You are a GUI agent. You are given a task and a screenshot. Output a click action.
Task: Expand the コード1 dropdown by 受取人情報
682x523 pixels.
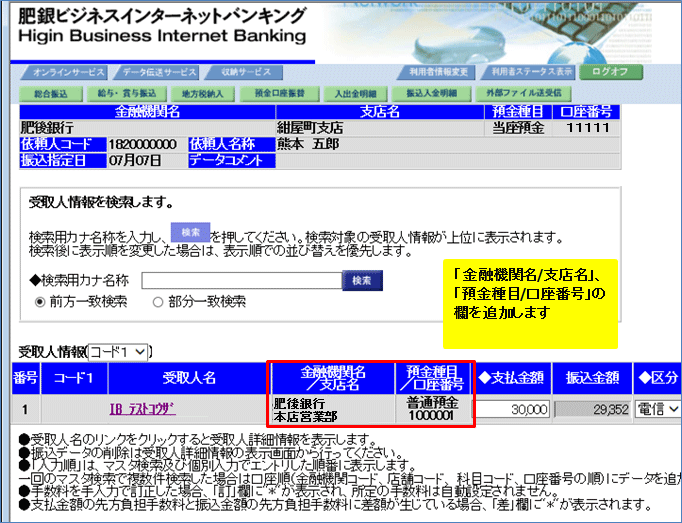[x=119, y=352]
